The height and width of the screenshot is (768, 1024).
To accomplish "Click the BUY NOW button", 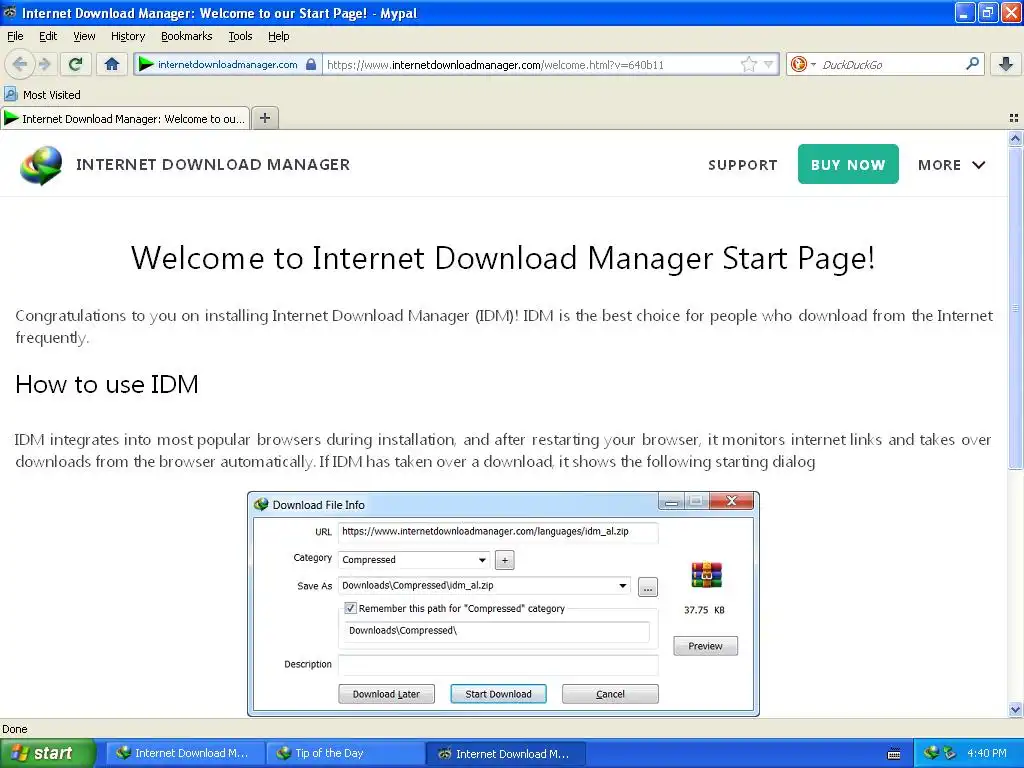I will [x=848, y=164].
